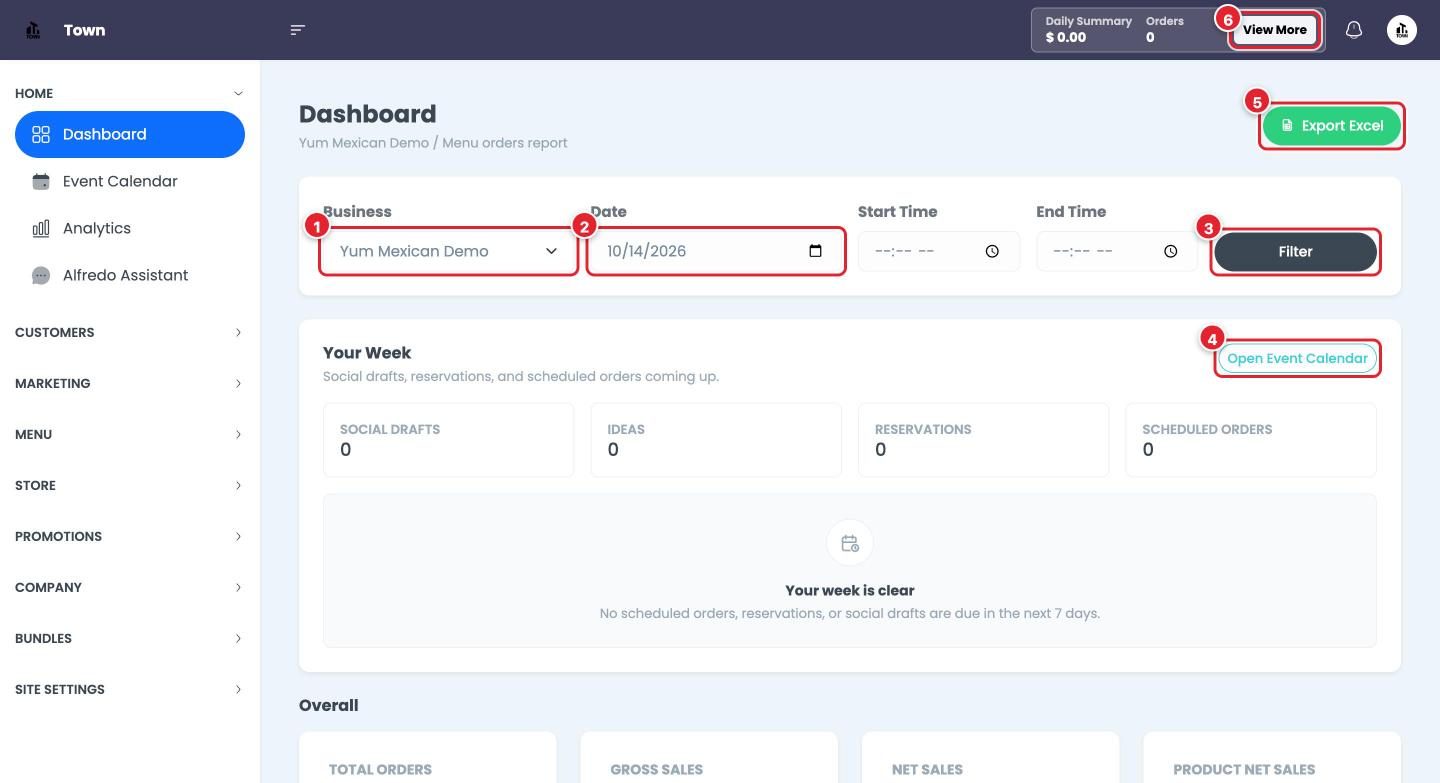Click the TOTAL ORDERS card
The height and width of the screenshot is (783, 1440).
pos(428,757)
